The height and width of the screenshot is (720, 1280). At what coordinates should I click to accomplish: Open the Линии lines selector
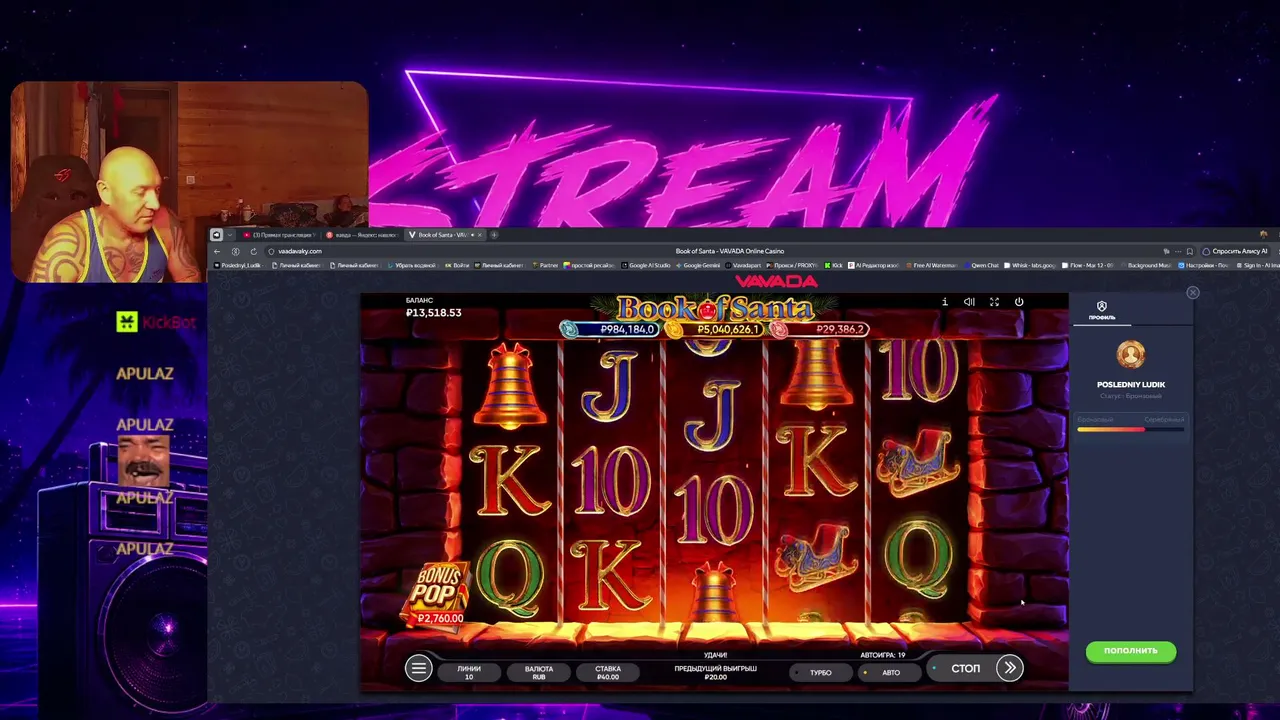point(469,672)
